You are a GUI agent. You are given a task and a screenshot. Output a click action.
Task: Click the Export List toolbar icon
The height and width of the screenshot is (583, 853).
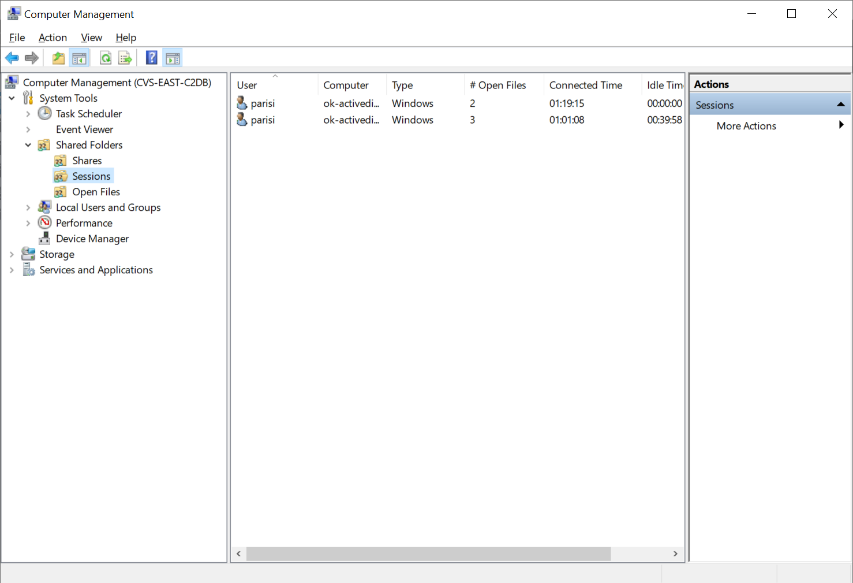tap(125, 58)
